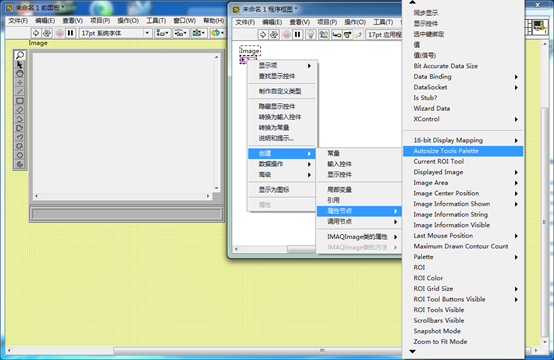
Task: Choose the Rectangle ROI tool
Action: click(x=20, y=101)
